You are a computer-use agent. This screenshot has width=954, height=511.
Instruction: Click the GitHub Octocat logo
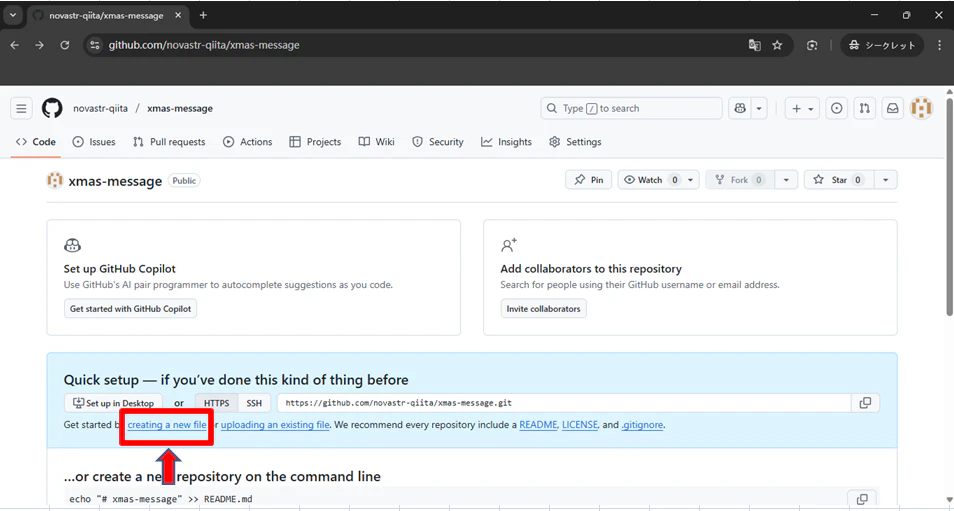[x=52, y=109]
